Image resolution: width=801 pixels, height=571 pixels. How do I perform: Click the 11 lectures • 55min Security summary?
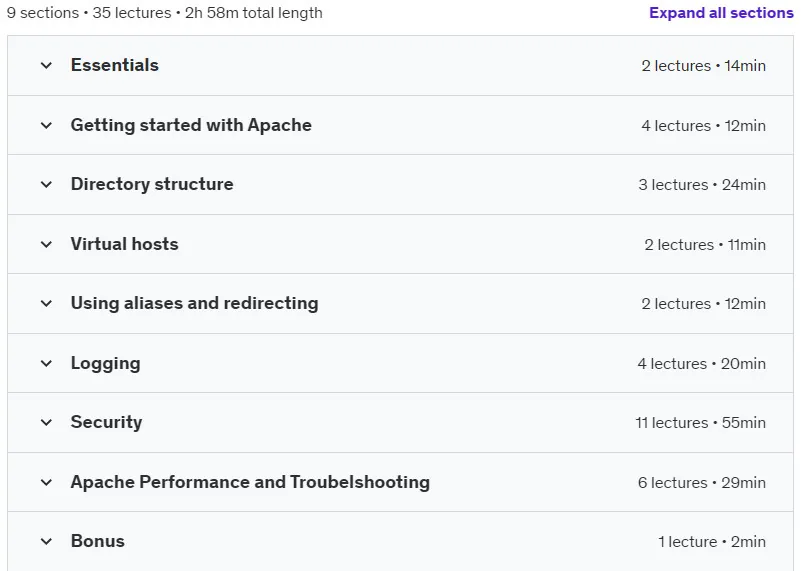coord(700,423)
